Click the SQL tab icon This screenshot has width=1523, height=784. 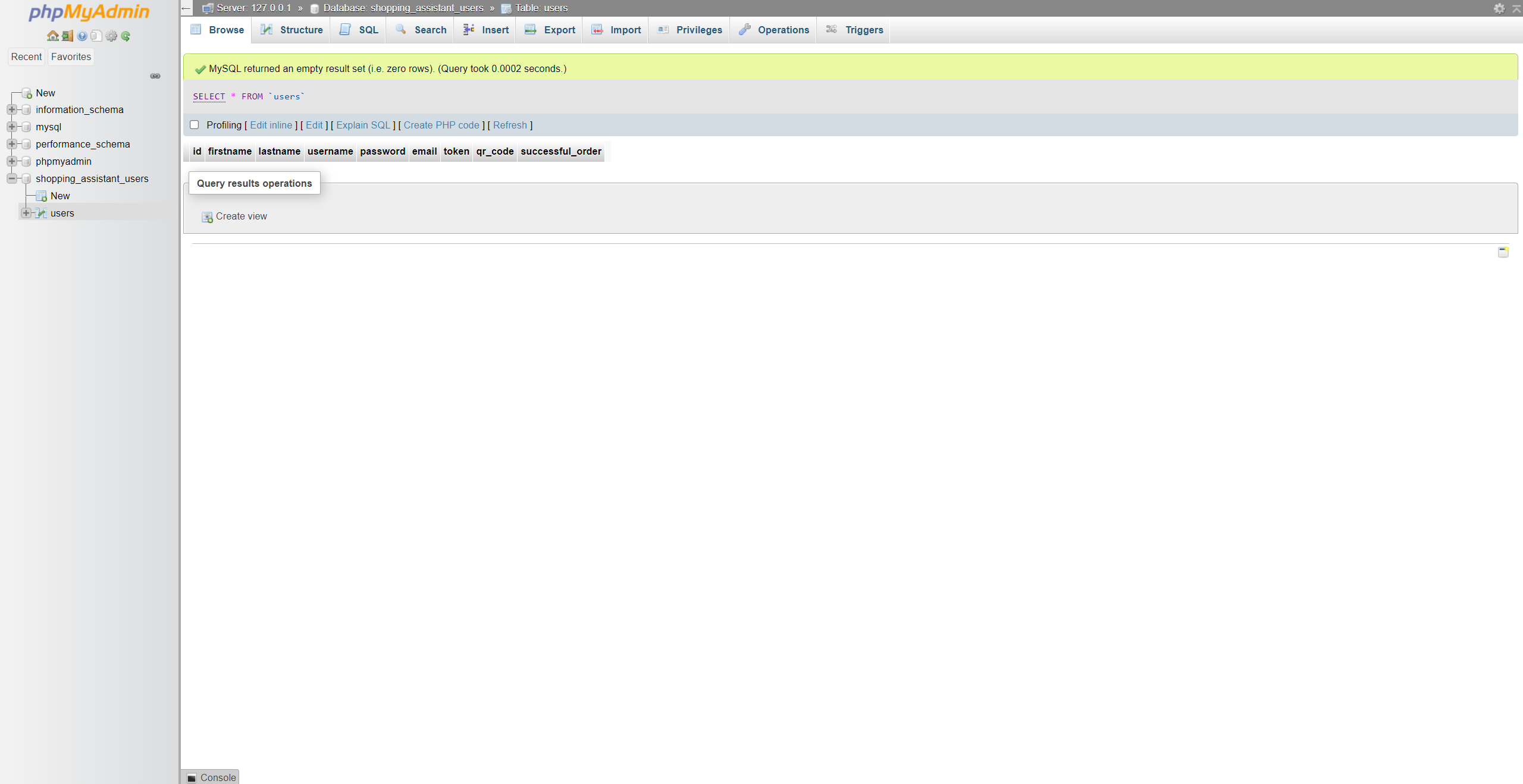point(346,29)
